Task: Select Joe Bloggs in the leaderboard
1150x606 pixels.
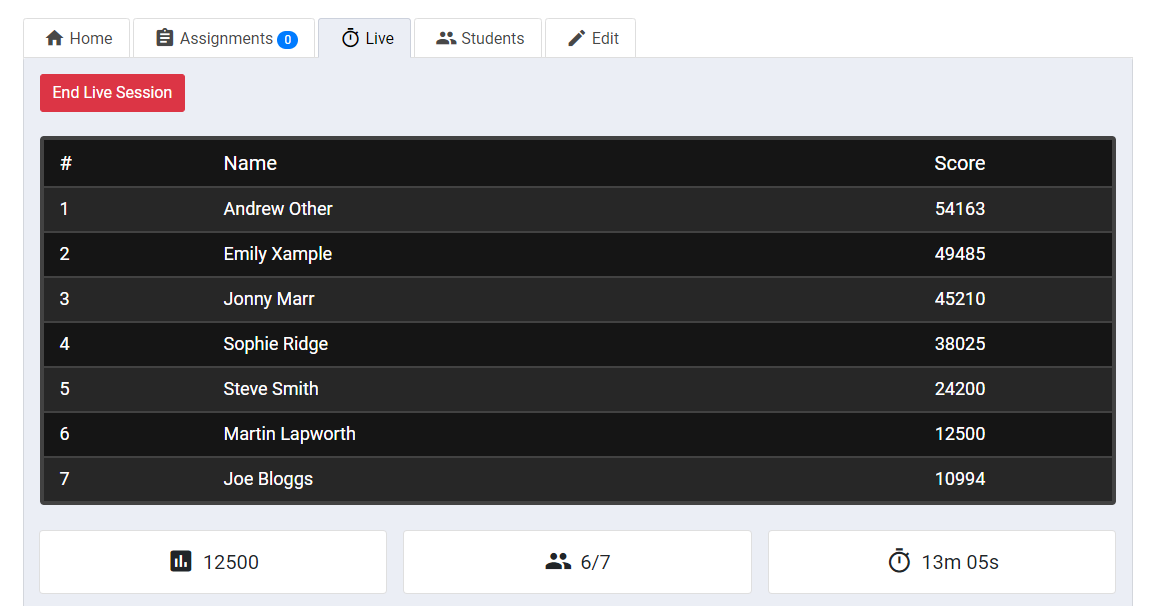Action: coord(575,479)
